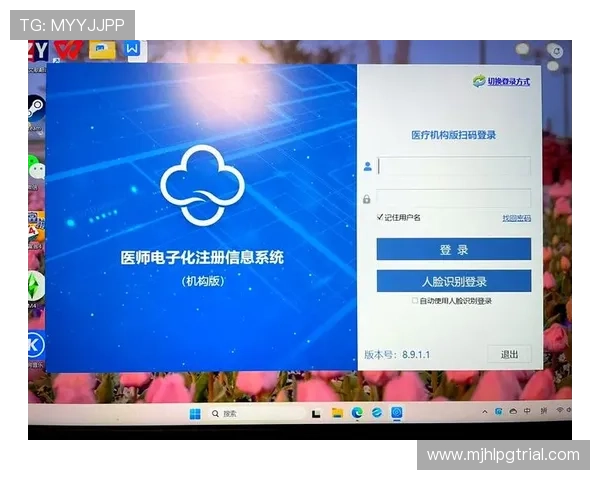Viewport: 600px width, 480px height.
Task: Open the Kugou music desktop icon
Action: [x=36, y=346]
